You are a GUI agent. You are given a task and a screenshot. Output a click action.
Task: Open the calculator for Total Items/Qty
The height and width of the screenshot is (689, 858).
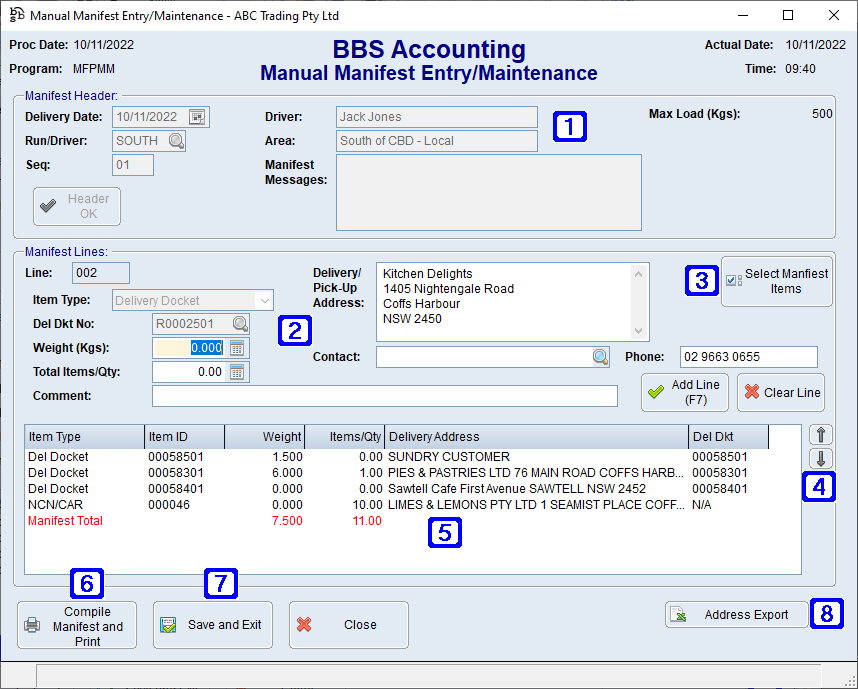point(237,372)
